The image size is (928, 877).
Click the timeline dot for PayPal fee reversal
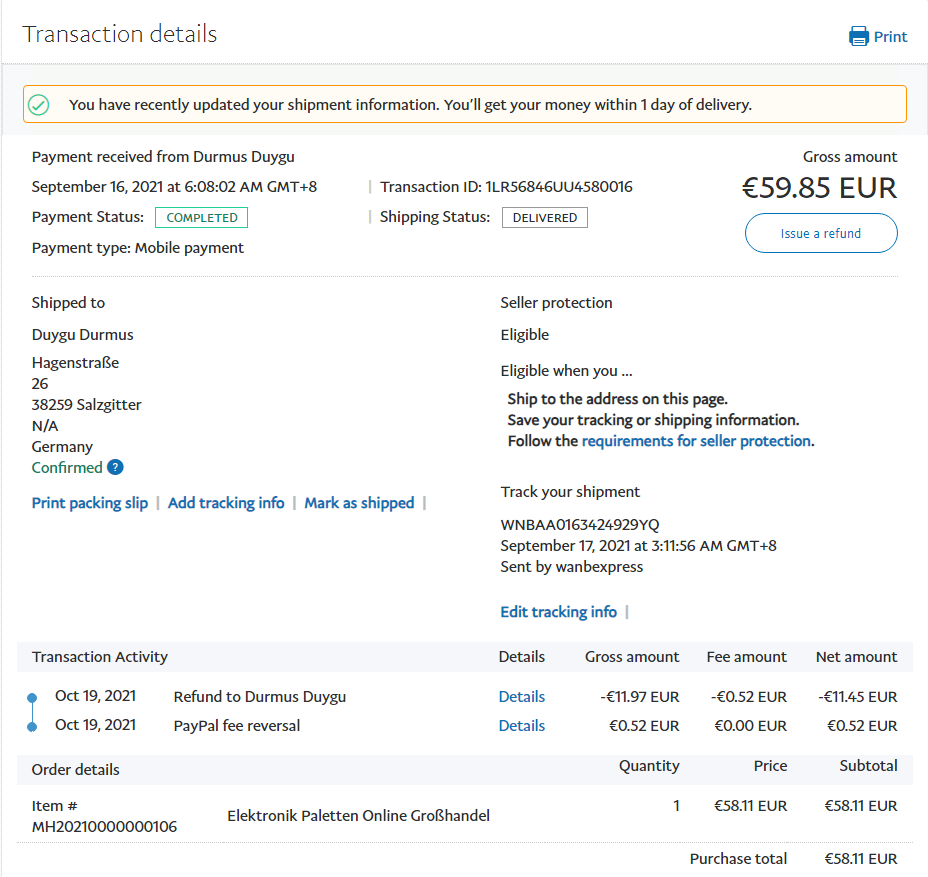click(32, 726)
